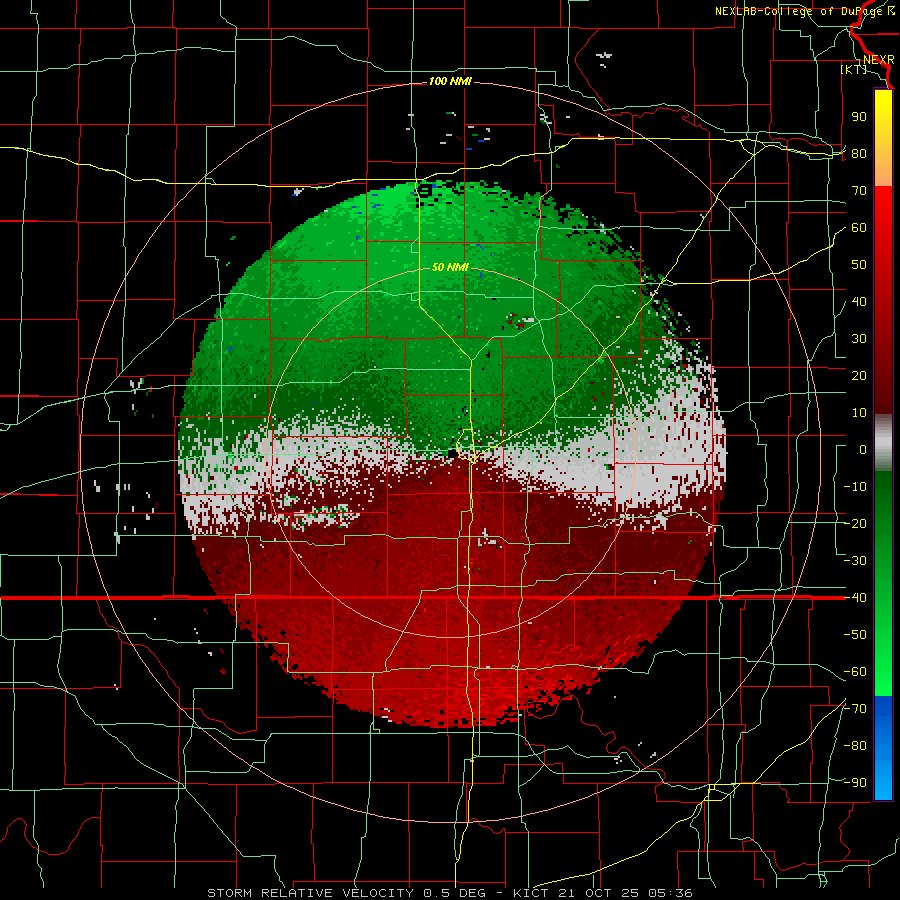Click the -80 value on the color scale
The width and height of the screenshot is (900, 900).
(855, 746)
